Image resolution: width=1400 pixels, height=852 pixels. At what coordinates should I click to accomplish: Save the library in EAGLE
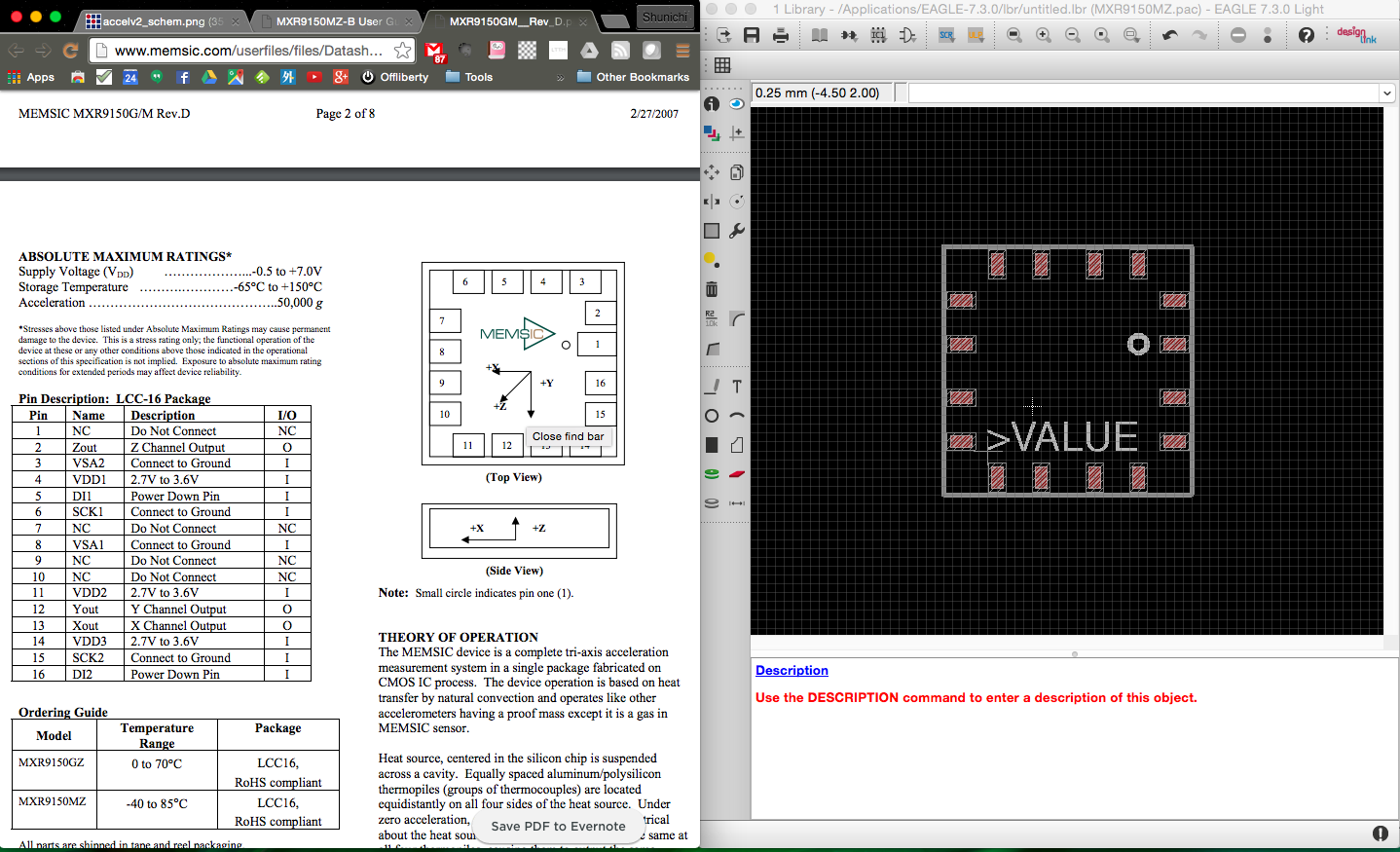tap(752, 35)
